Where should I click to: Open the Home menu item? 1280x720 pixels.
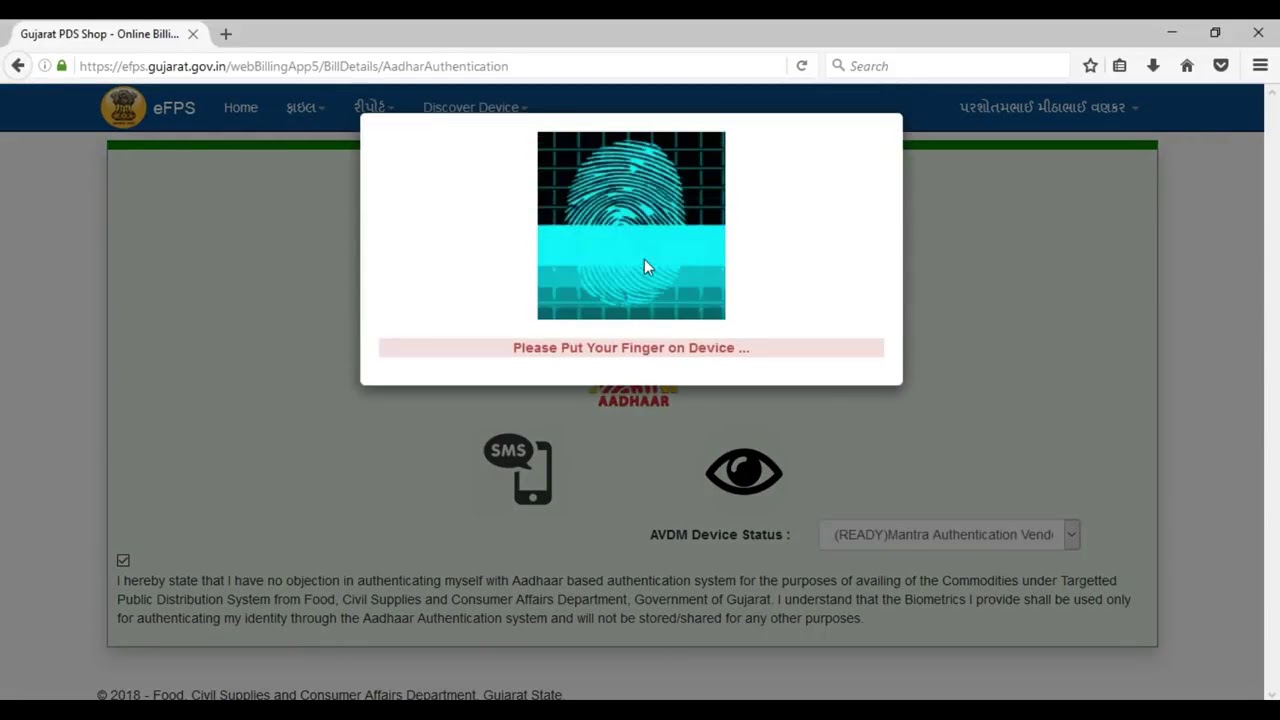[x=241, y=107]
